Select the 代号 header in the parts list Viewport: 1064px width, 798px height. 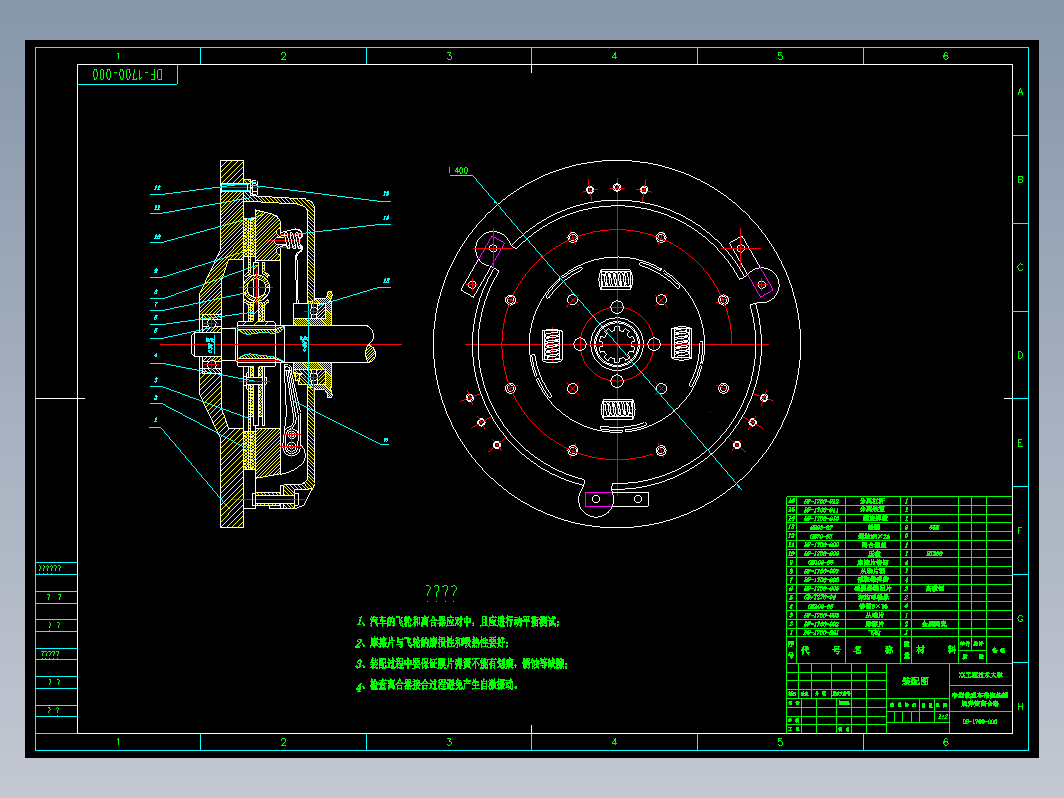point(820,650)
